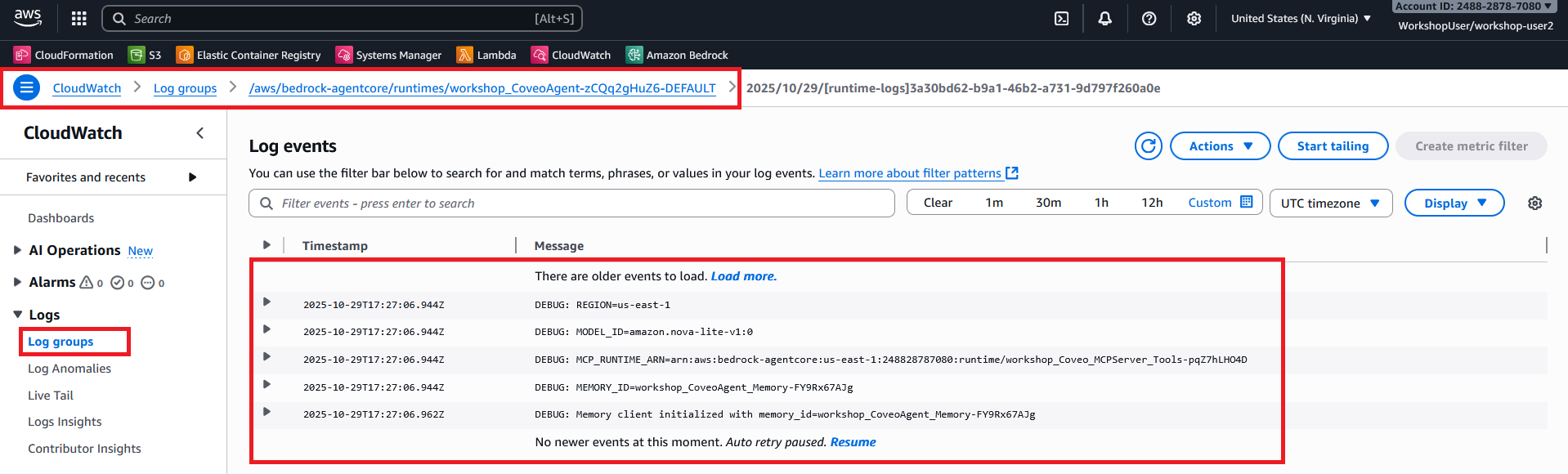Viewport: 1568px width, 474px height.
Task: Expand the MCP_RUNTIME_ARN log event row
Action: [267, 357]
